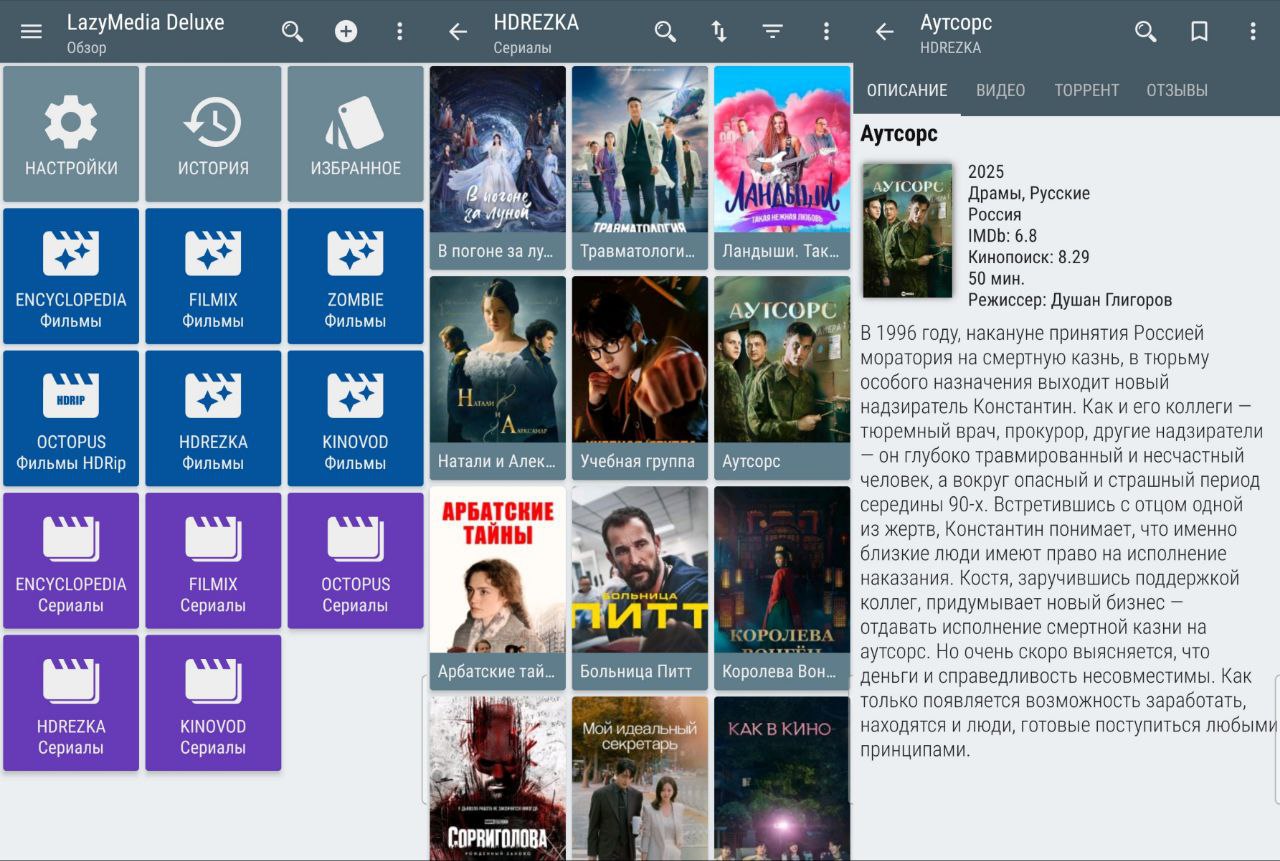Tap the Аутсорс poster in the description
Screen dimensions: 1280x861
point(908,231)
